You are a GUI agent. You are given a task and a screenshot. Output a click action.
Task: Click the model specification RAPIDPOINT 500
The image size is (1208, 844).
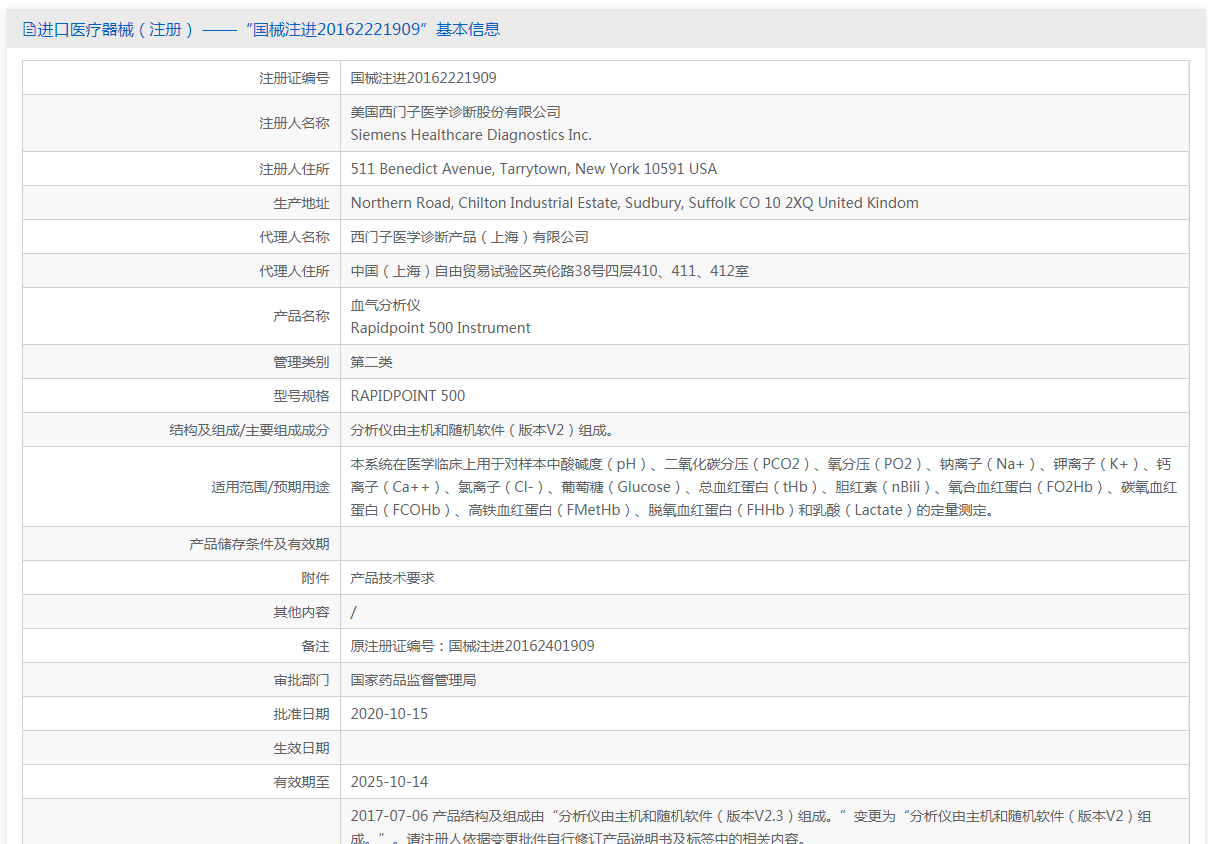pyautogui.click(x=407, y=396)
